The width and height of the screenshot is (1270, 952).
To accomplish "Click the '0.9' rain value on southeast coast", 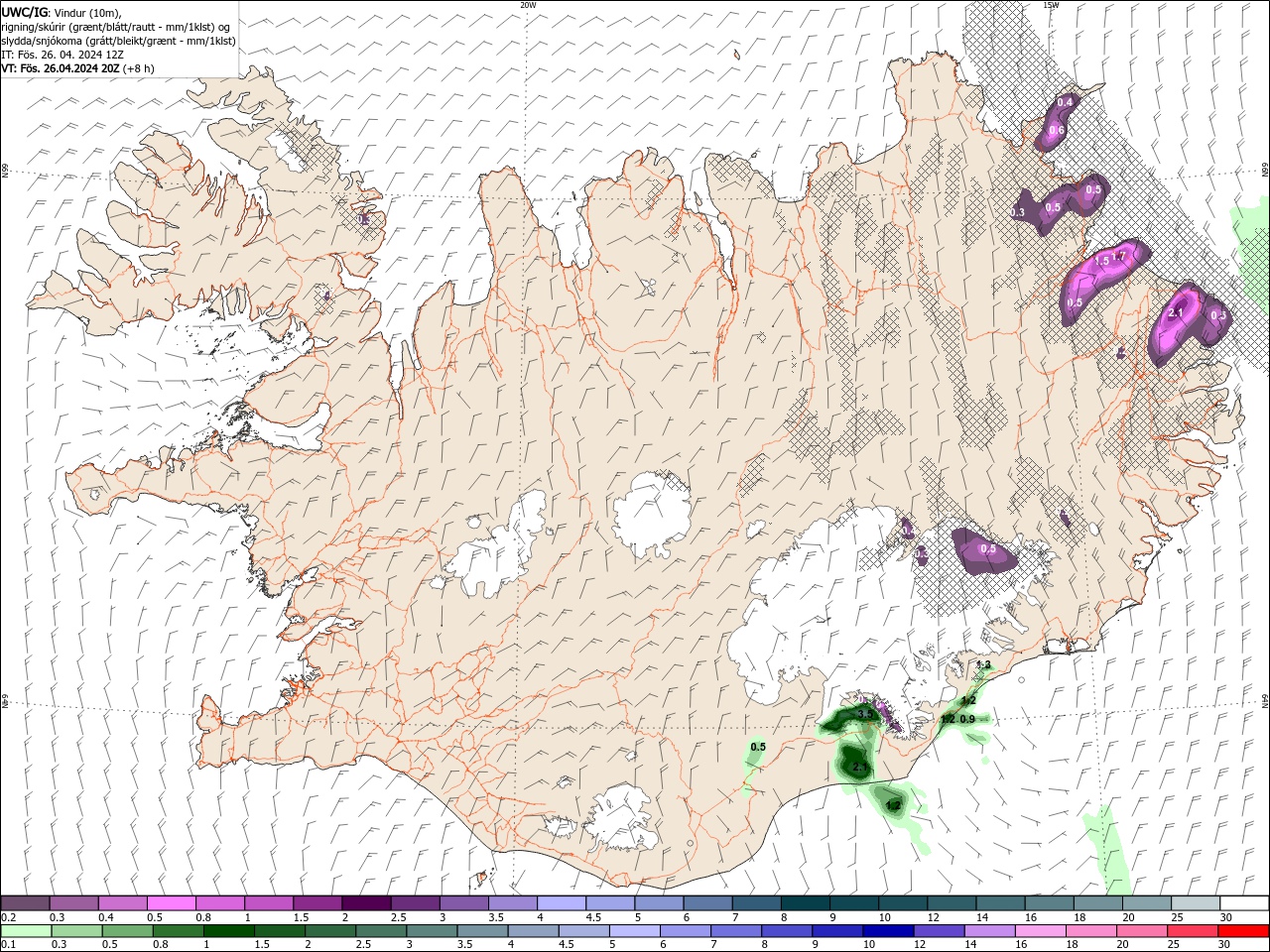I will click(967, 719).
